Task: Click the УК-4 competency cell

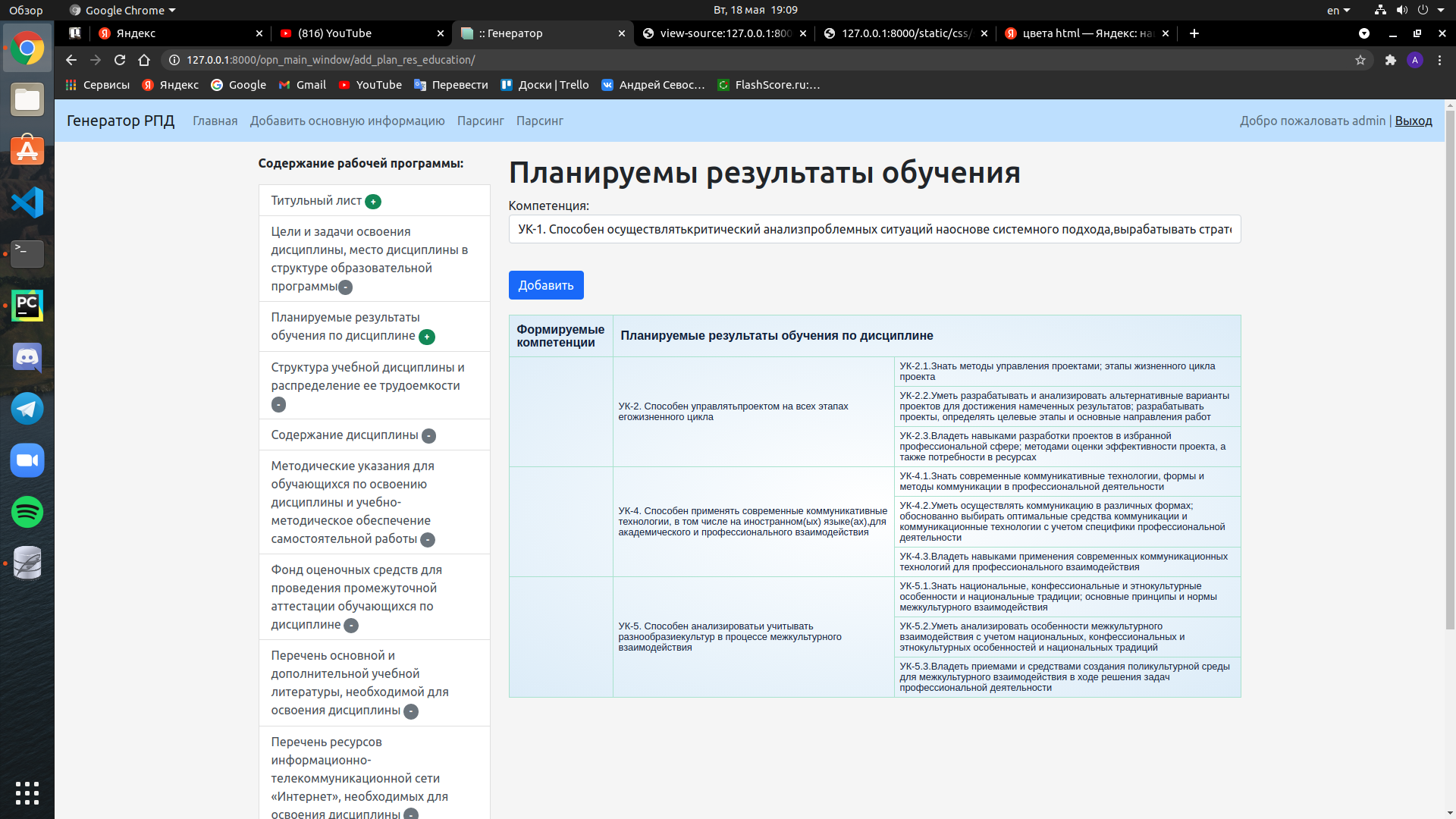Action: pos(753,522)
